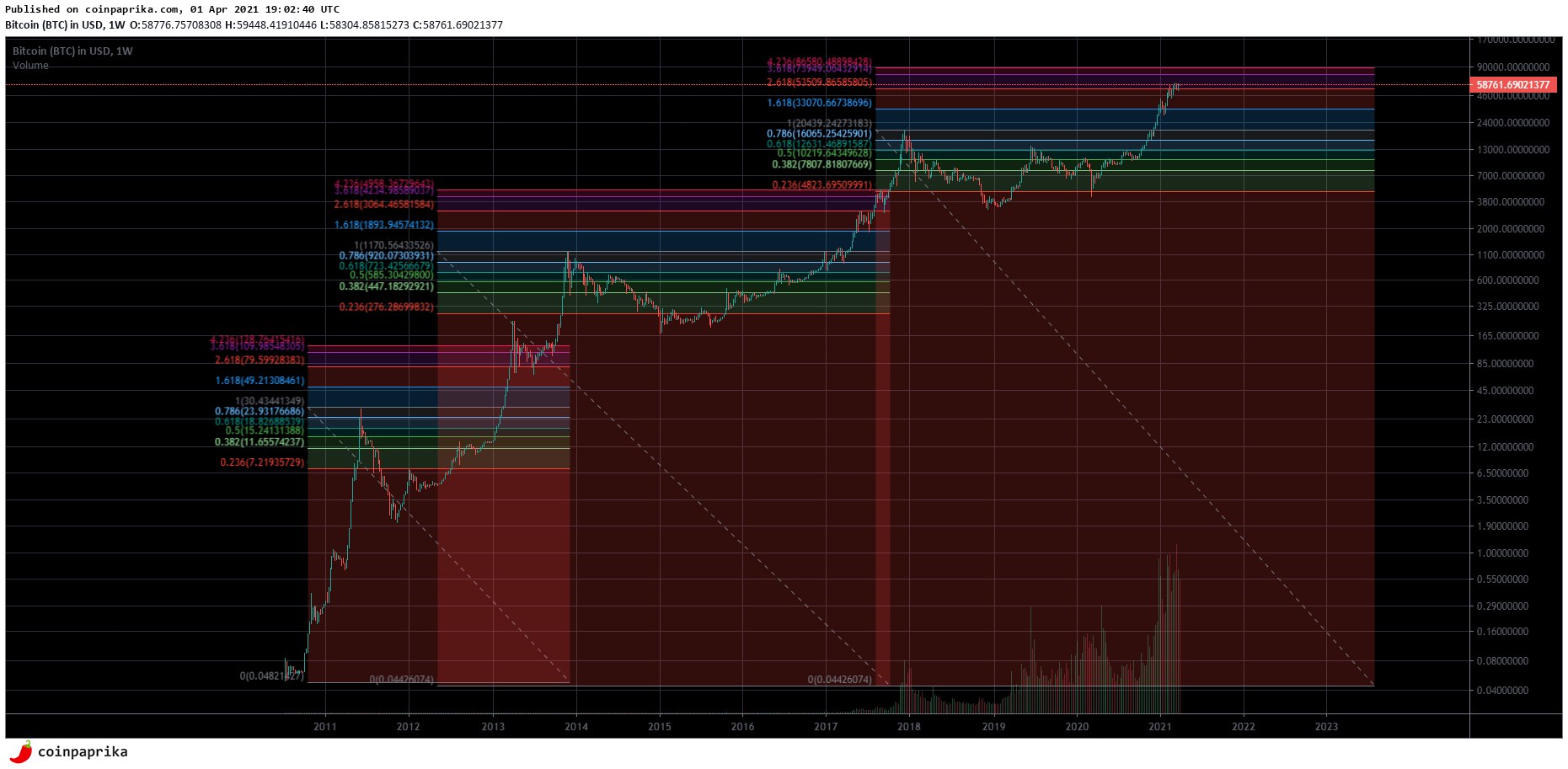Click the 2017 year label on time axis

point(826,727)
